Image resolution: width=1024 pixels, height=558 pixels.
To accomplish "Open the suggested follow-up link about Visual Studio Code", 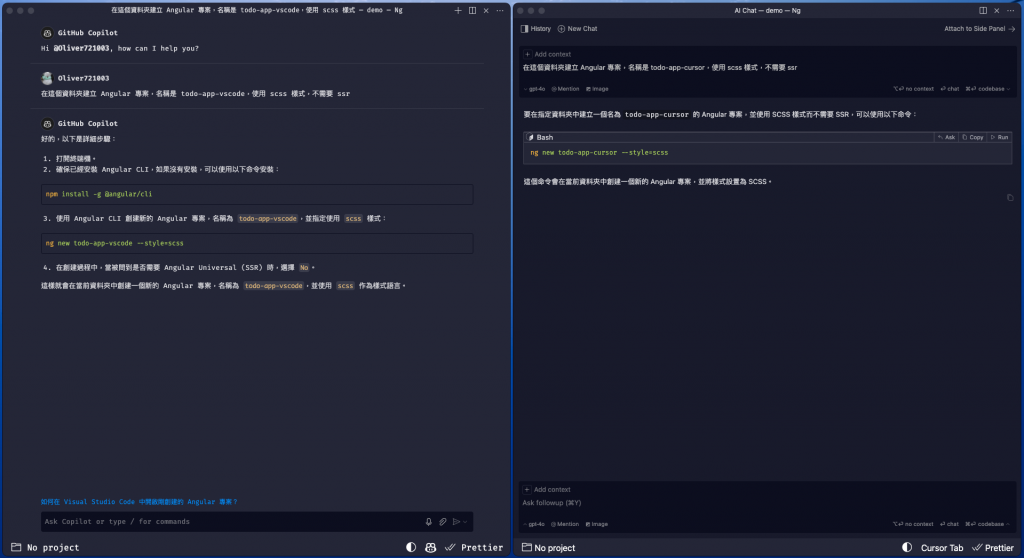I will 139,502.
